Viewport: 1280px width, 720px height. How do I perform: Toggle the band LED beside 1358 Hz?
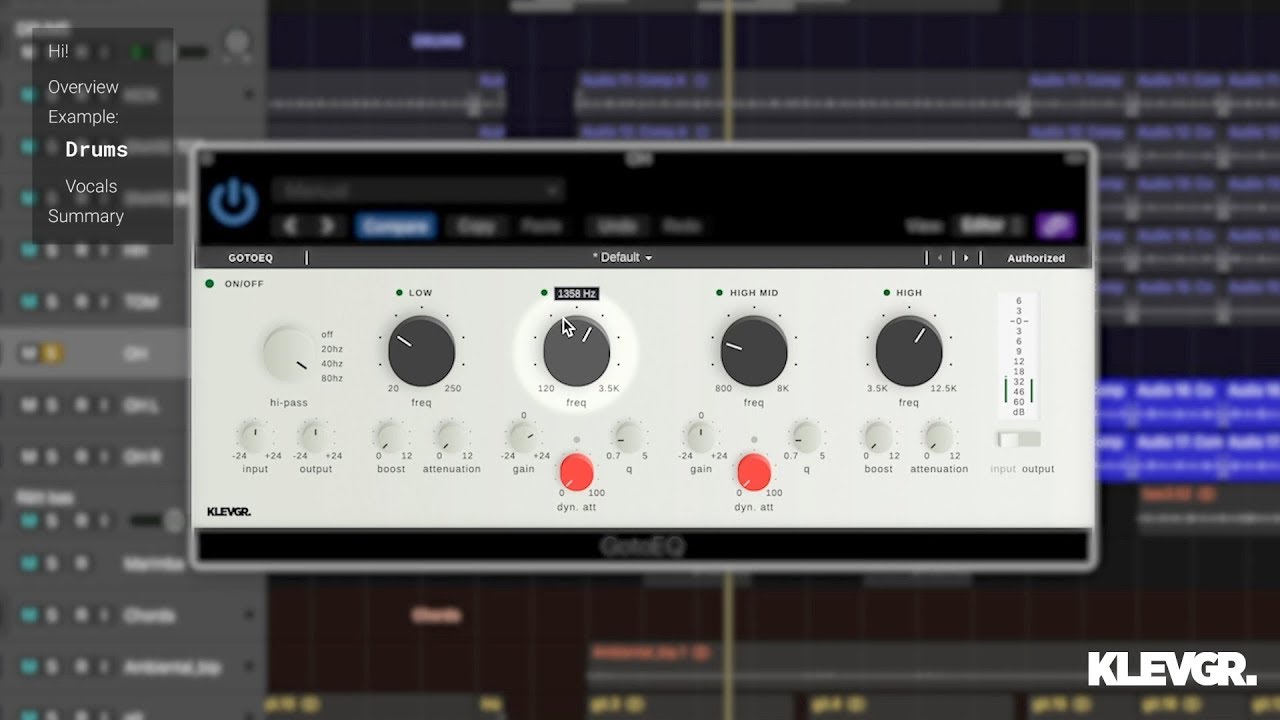[544, 293]
